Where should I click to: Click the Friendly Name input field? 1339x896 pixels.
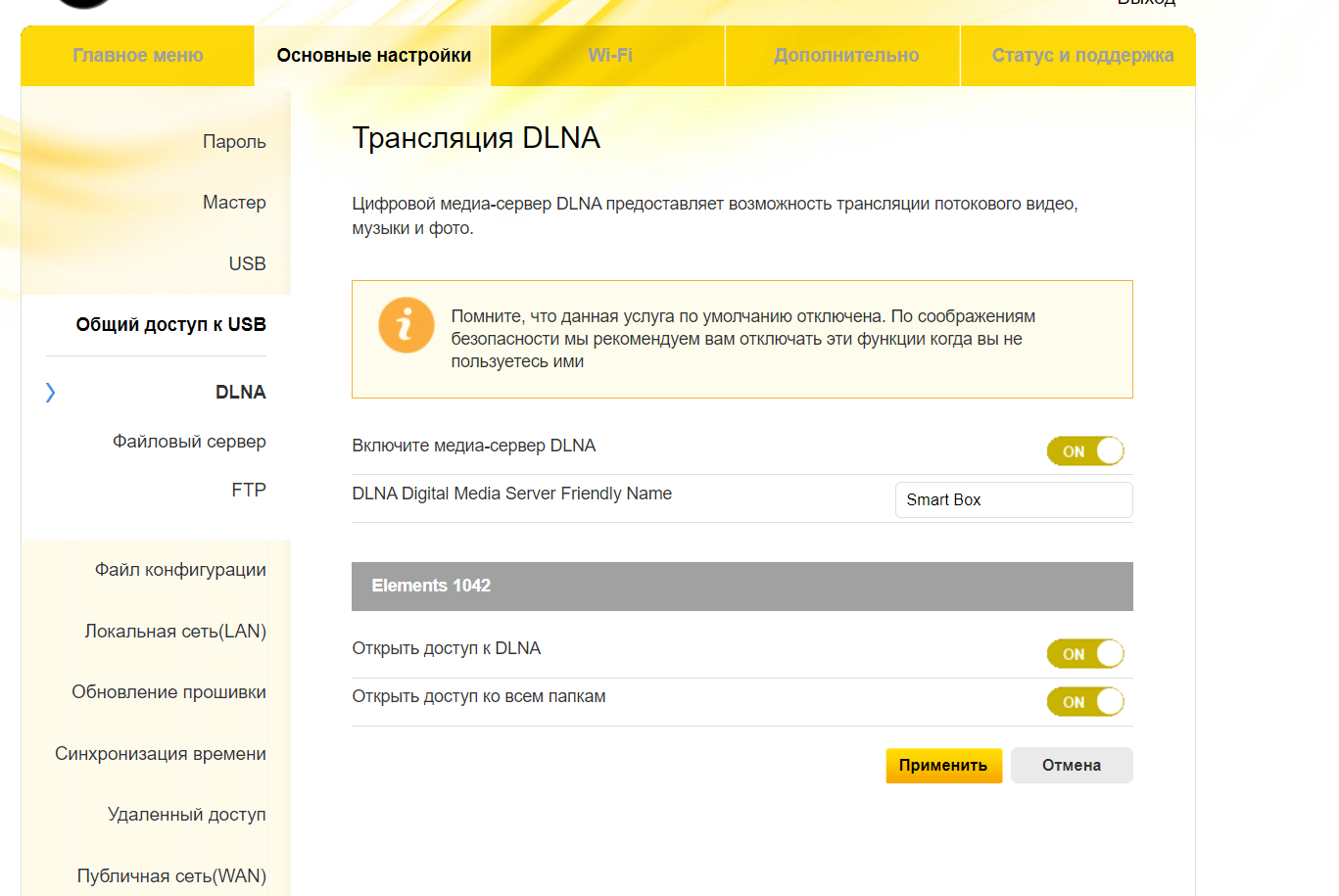tap(1013, 499)
